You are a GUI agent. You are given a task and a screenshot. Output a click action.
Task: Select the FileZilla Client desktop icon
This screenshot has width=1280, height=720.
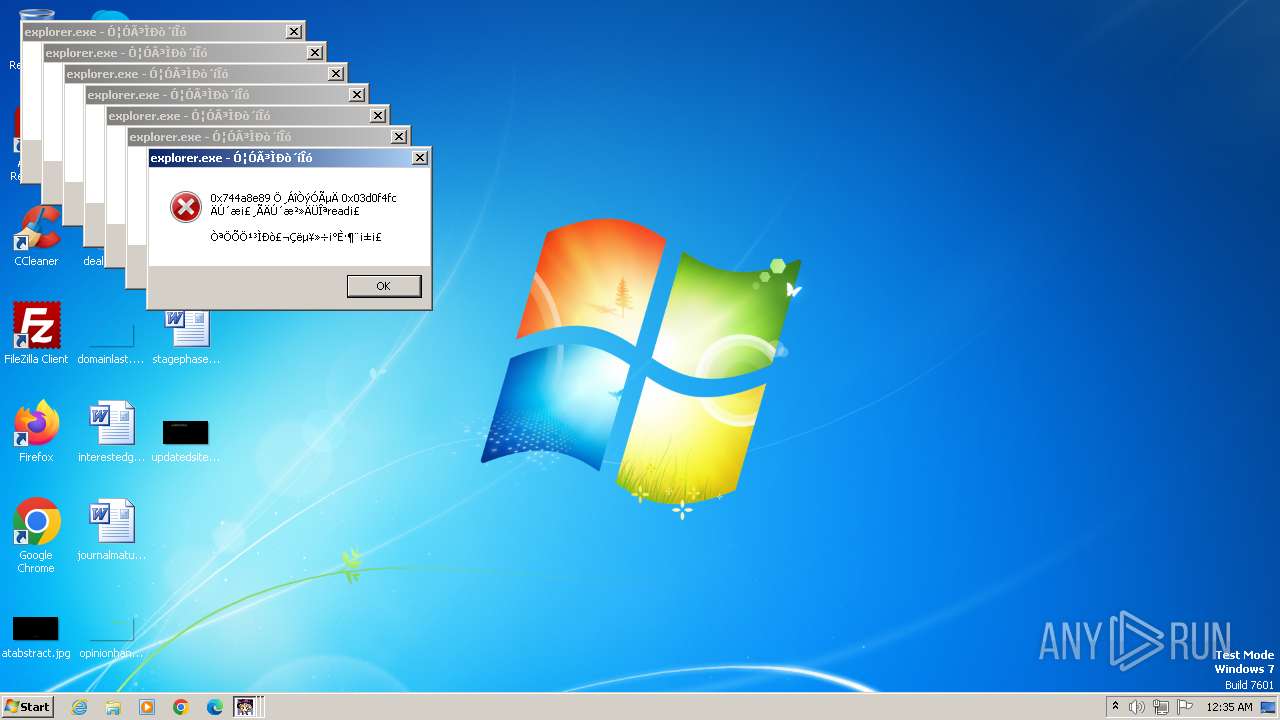tap(36, 334)
